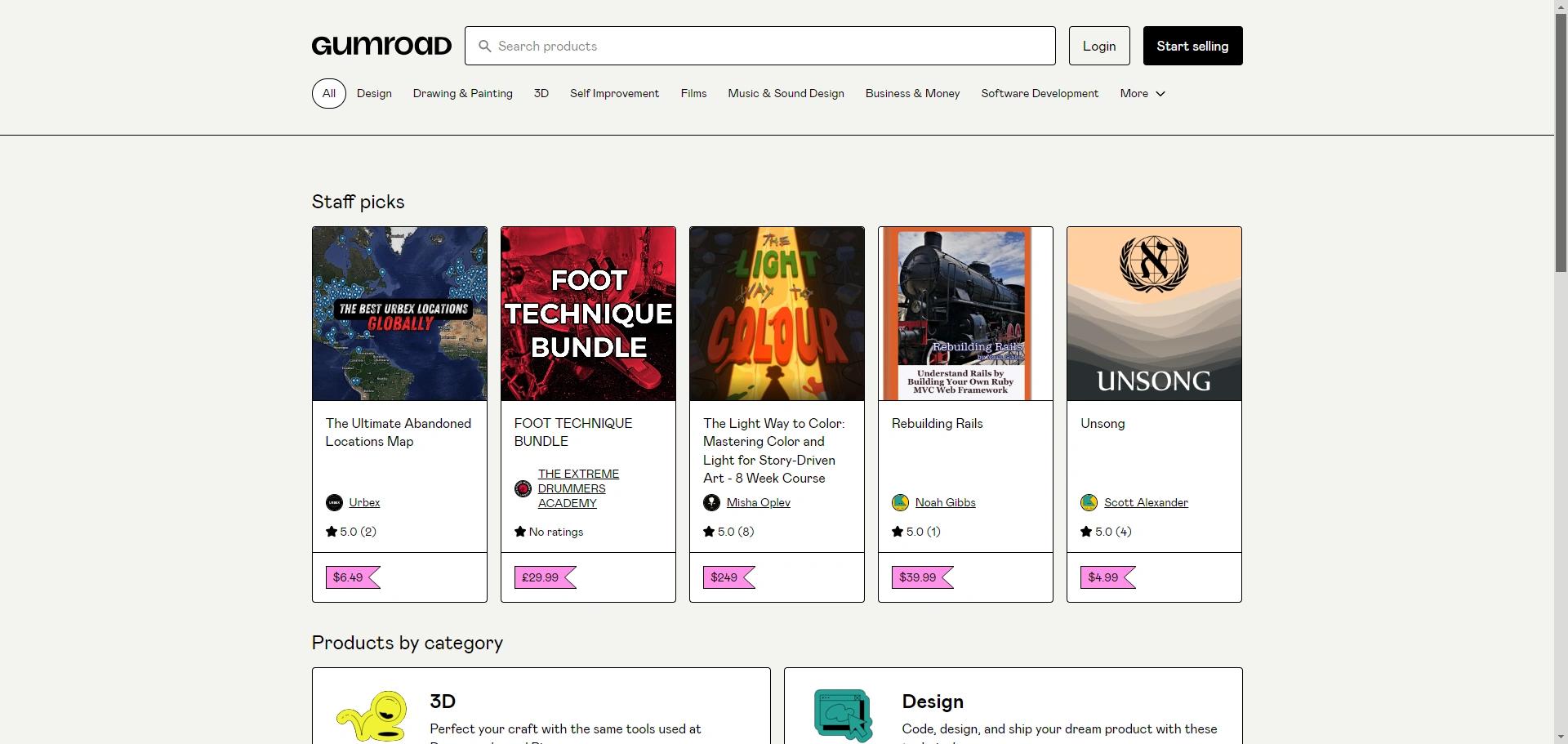Open the Light Way to Colour thumbnail
The image size is (1568, 744).
pos(777,314)
